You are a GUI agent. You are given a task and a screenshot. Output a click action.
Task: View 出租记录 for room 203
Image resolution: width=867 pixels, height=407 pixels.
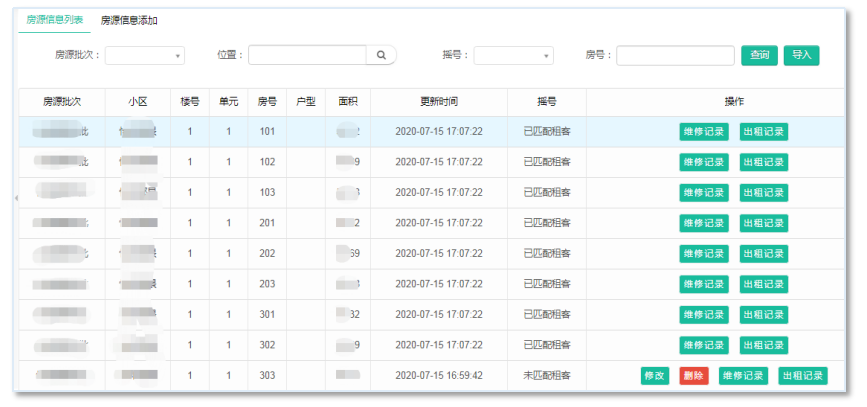(x=763, y=285)
